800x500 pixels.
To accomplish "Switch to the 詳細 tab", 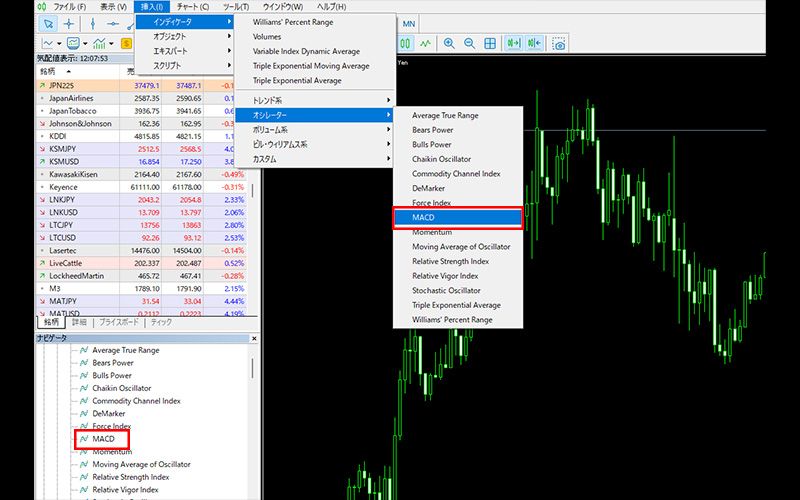I will tap(80, 322).
